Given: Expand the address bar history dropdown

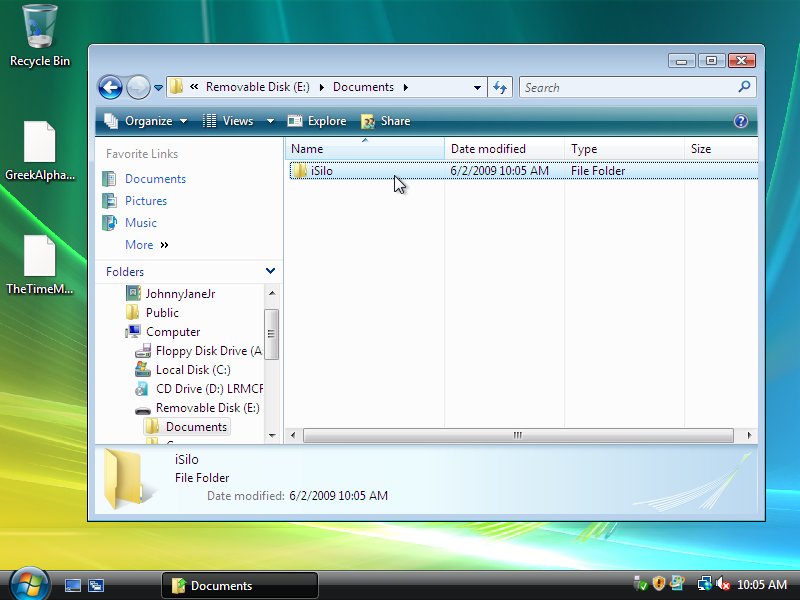Looking at the screenshot, I should click(x=477, y=87).
